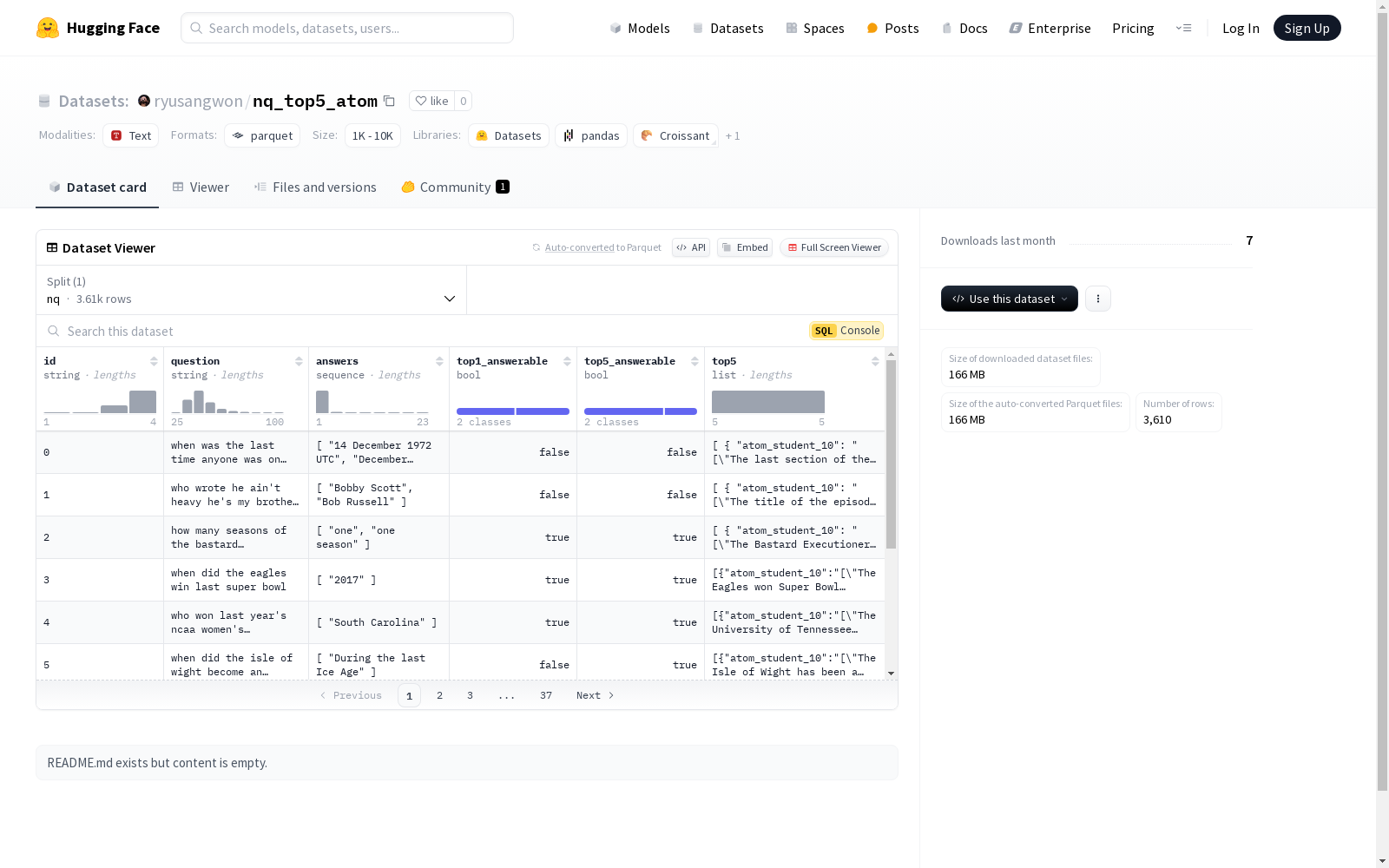Open the Pricing page
This screenshot has height=868, width=1389.
(1133, 28)
